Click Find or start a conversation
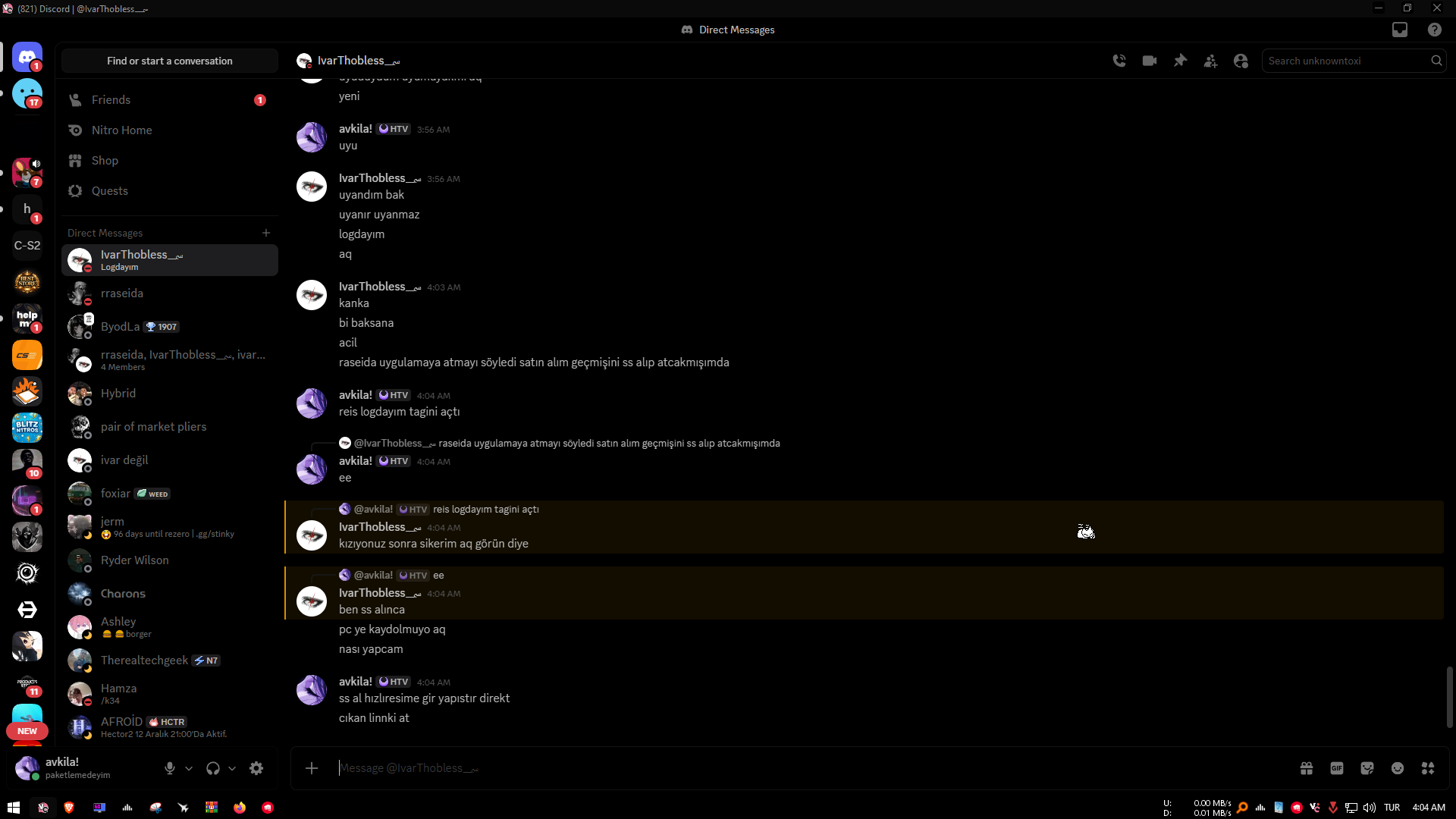 [x=170, y=61]
